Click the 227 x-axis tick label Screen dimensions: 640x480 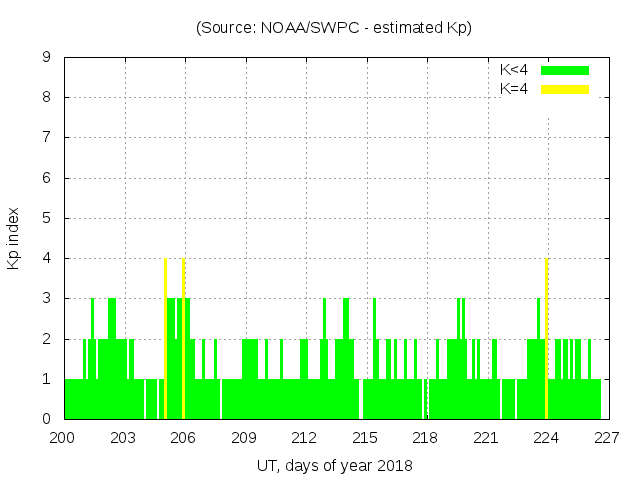(607, 437)
